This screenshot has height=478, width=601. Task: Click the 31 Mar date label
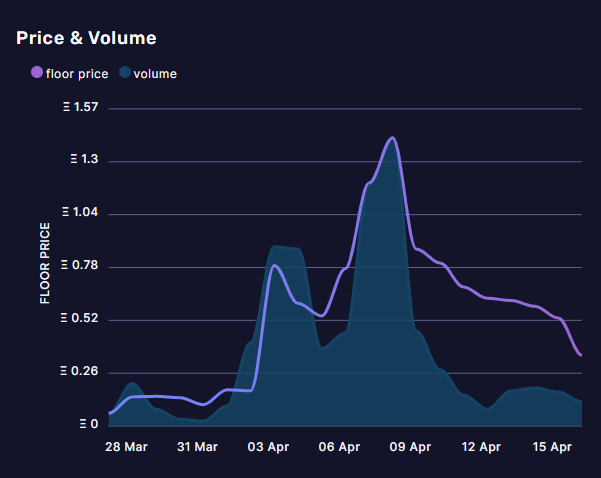198,446
